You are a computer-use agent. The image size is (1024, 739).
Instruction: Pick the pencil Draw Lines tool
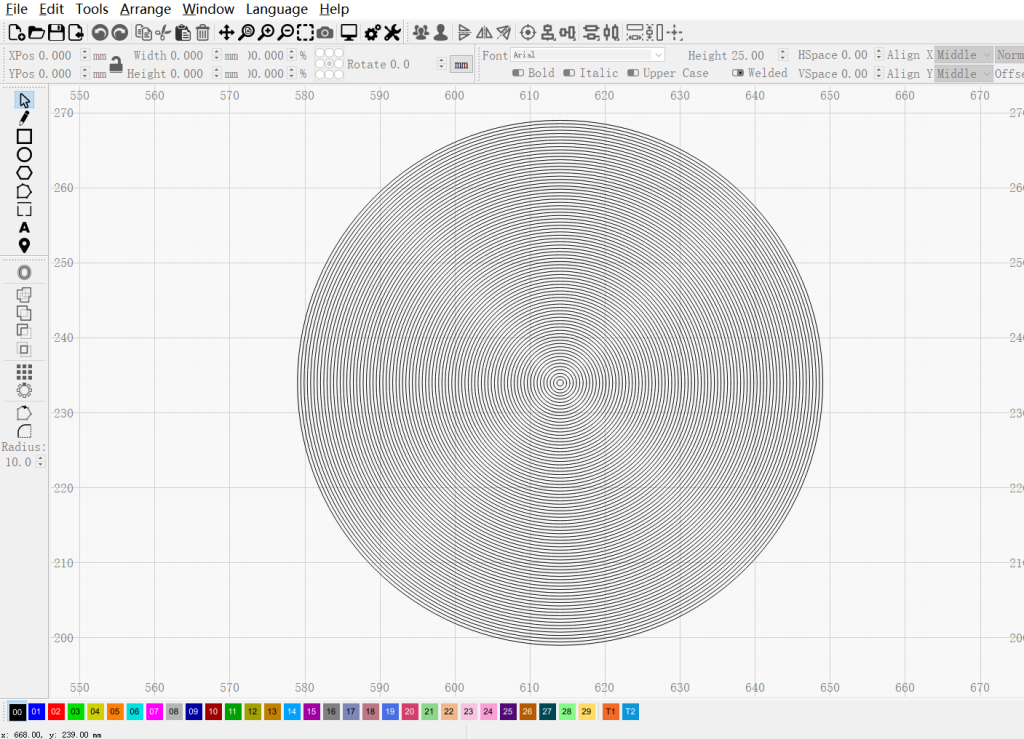coord(24,118)
